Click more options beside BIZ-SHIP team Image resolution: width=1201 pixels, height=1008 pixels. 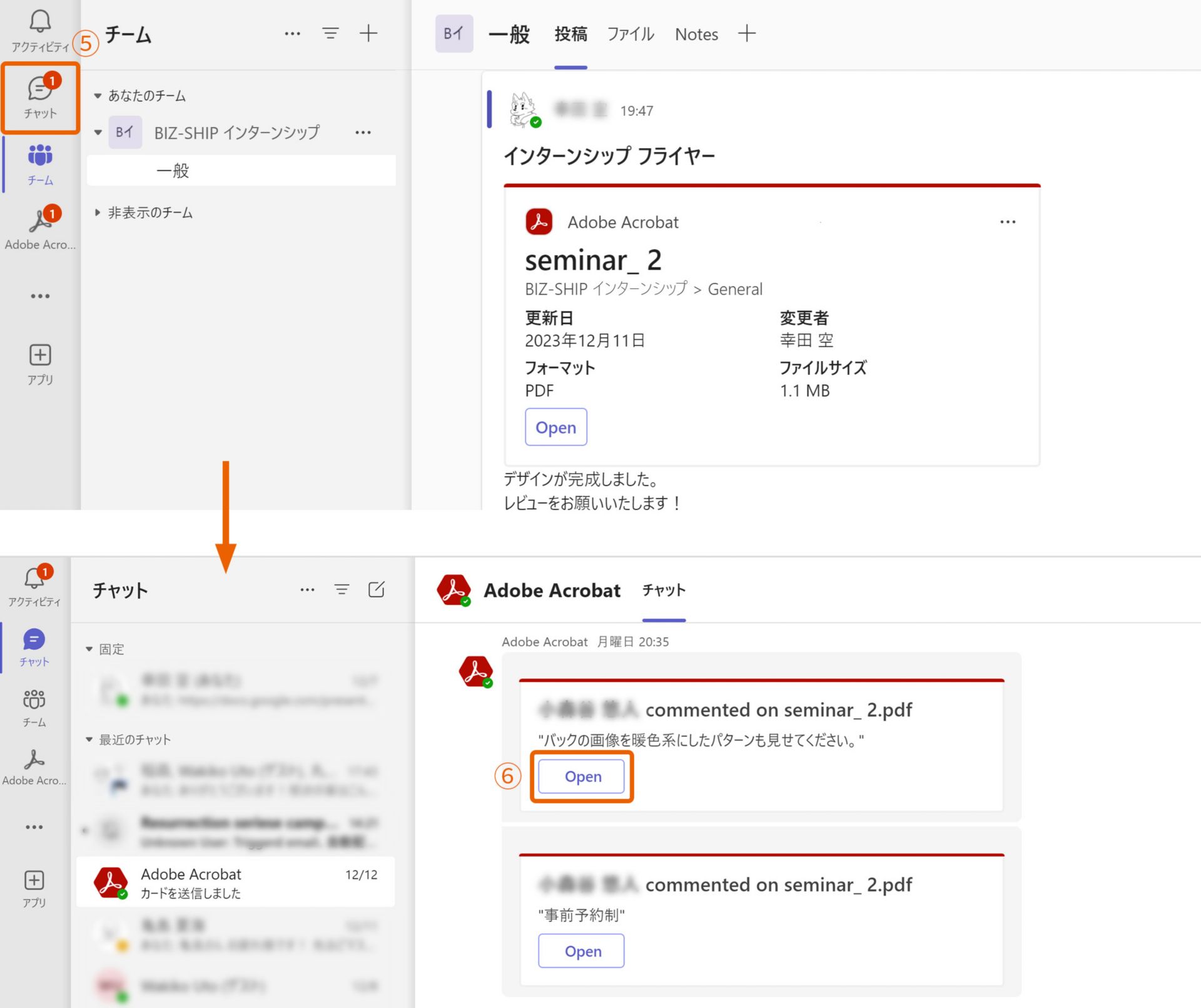(363, 133)
